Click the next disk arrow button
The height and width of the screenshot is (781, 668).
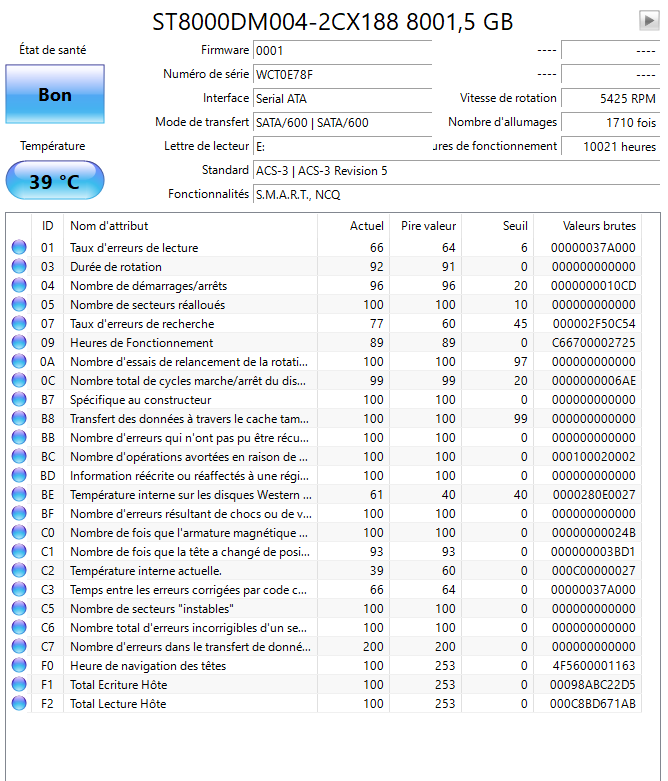649,20
